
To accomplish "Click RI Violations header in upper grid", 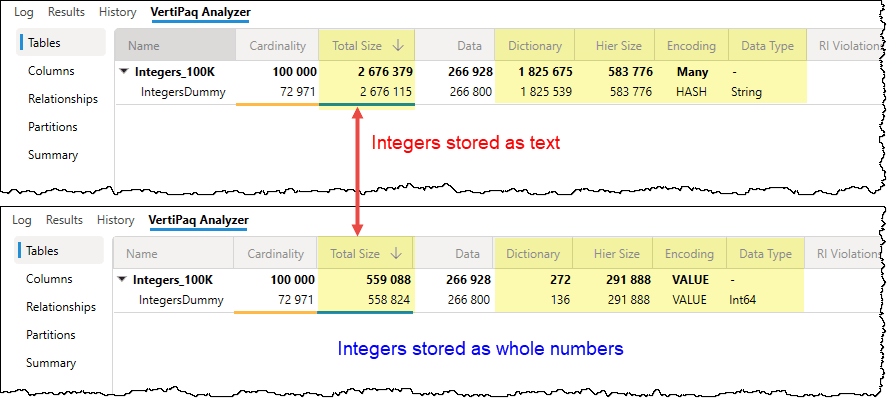I will 843,45.
